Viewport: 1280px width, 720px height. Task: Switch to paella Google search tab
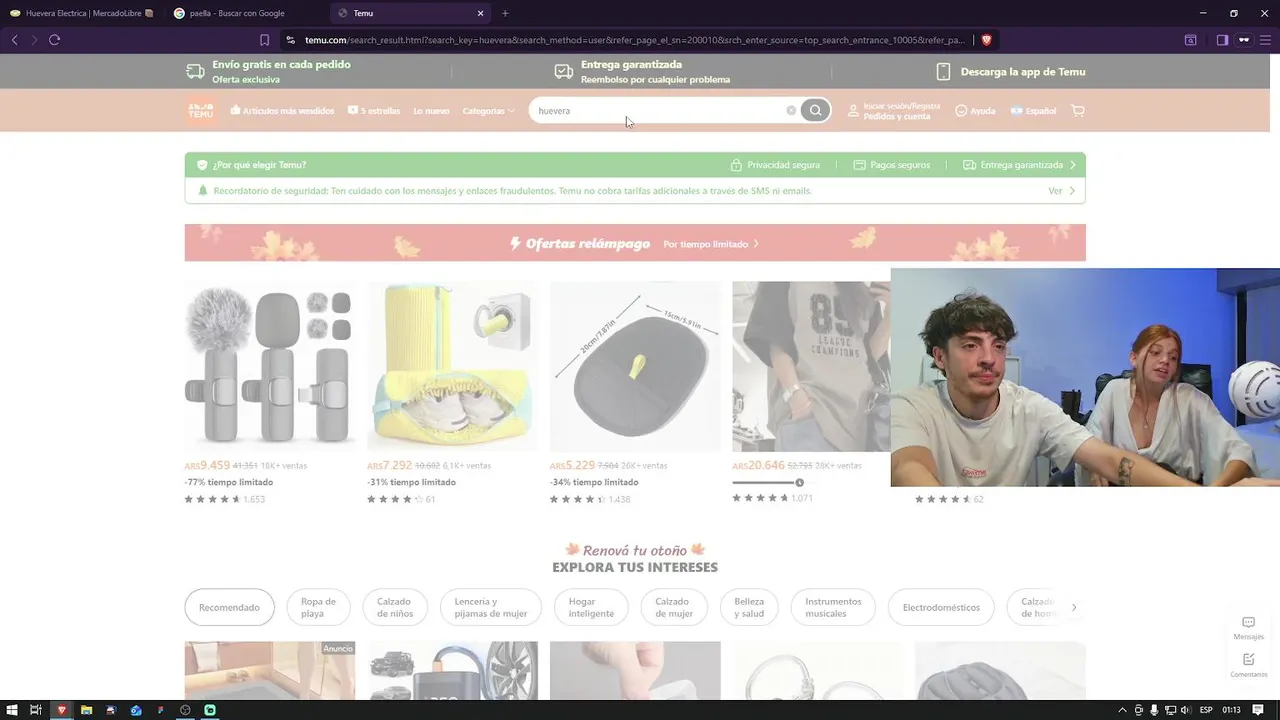pyautogui.click(x=245, y=13)
